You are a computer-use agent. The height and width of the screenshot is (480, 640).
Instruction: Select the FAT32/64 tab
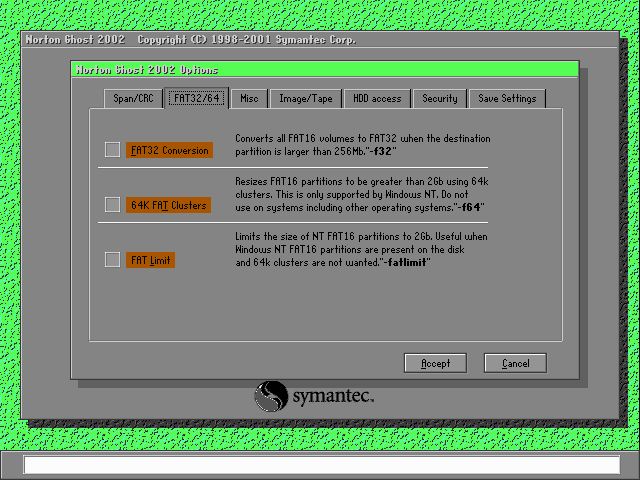click(196, 98)
